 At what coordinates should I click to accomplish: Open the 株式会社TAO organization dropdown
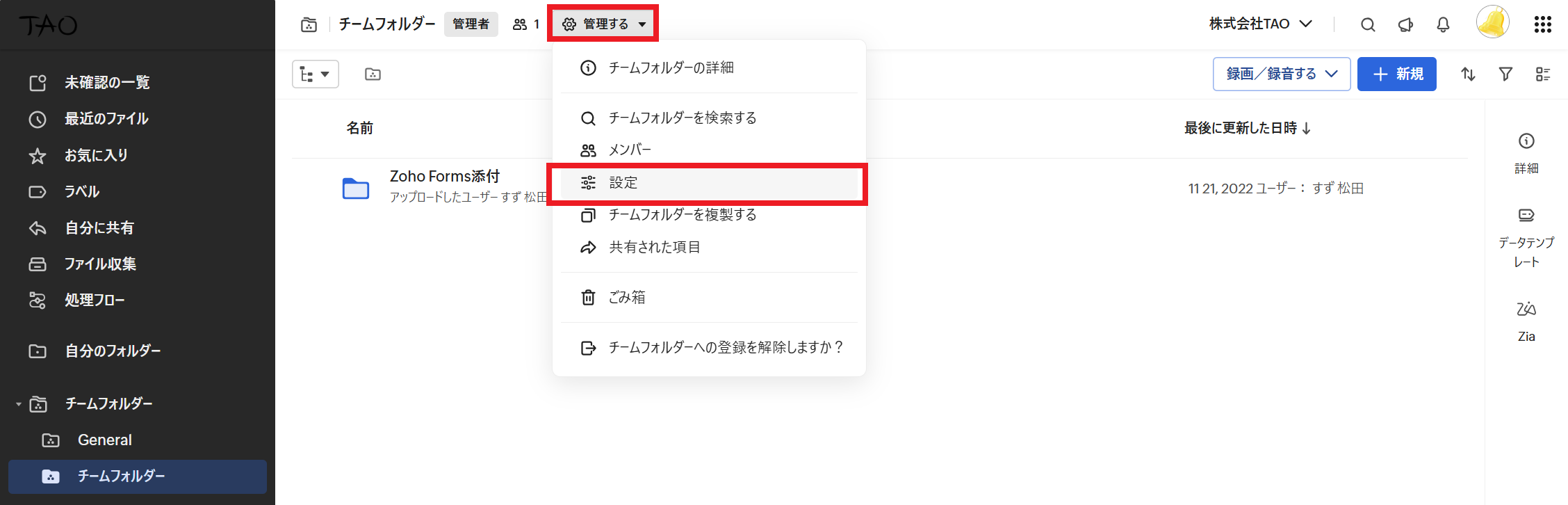1260,24
